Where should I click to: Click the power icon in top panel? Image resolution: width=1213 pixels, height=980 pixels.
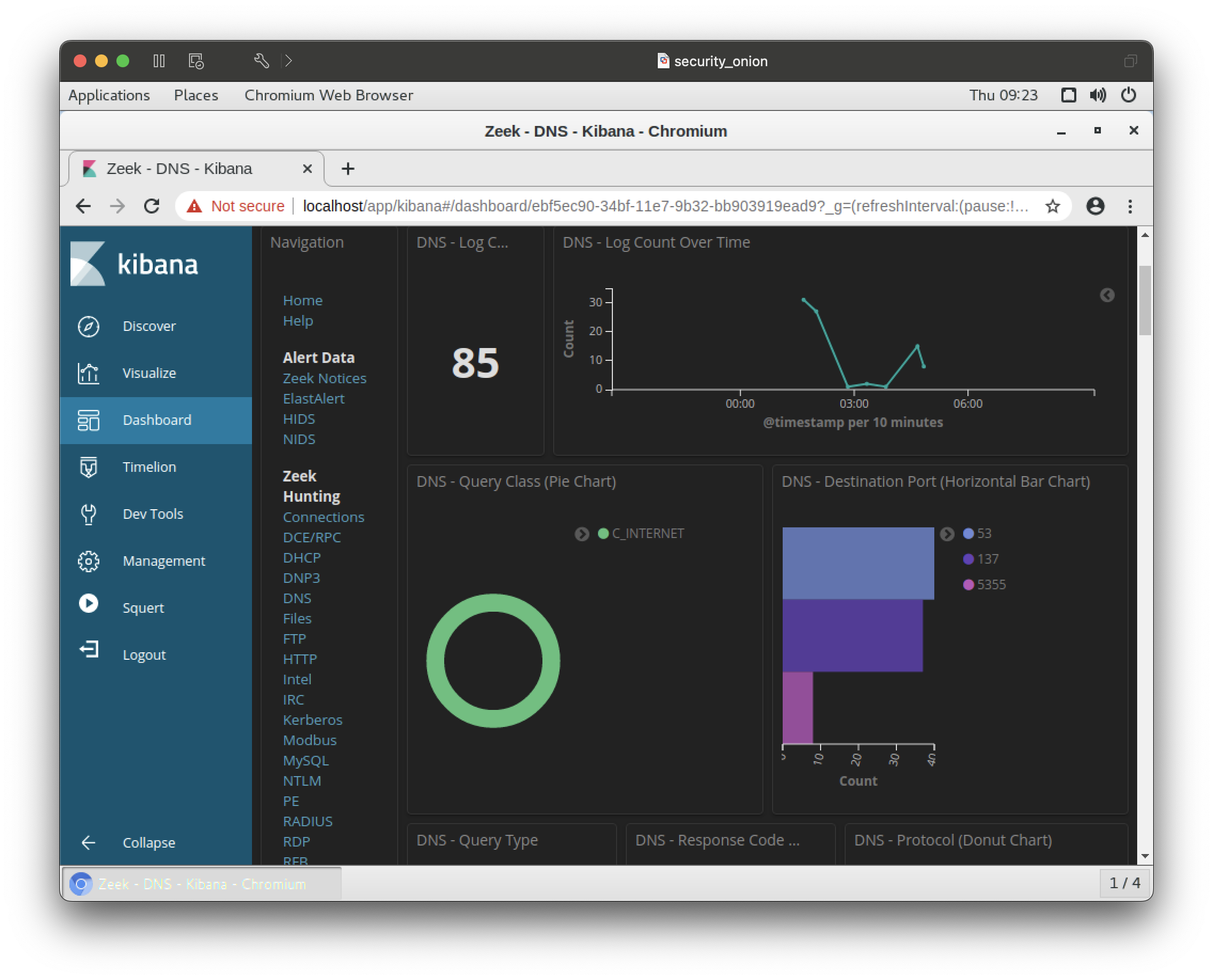[1128, 95]
